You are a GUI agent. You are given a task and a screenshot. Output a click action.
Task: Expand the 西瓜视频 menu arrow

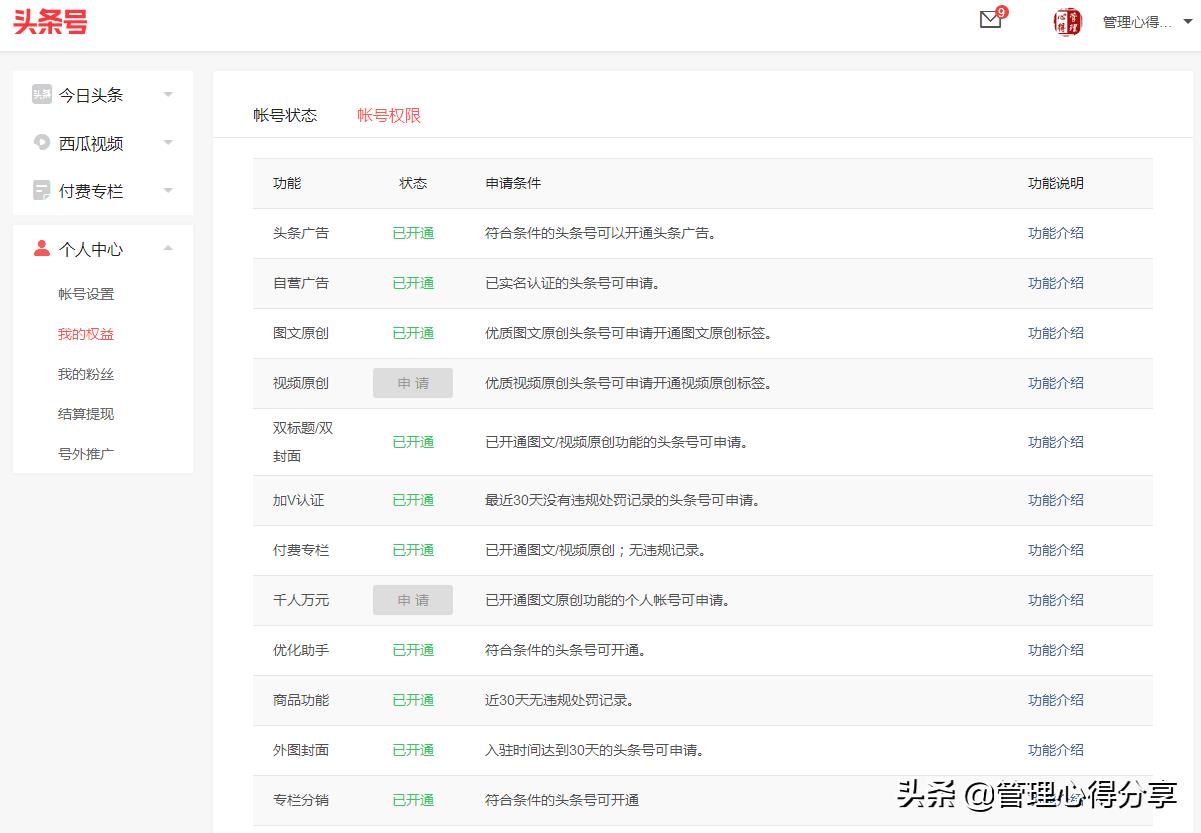(x=168, y=143)
